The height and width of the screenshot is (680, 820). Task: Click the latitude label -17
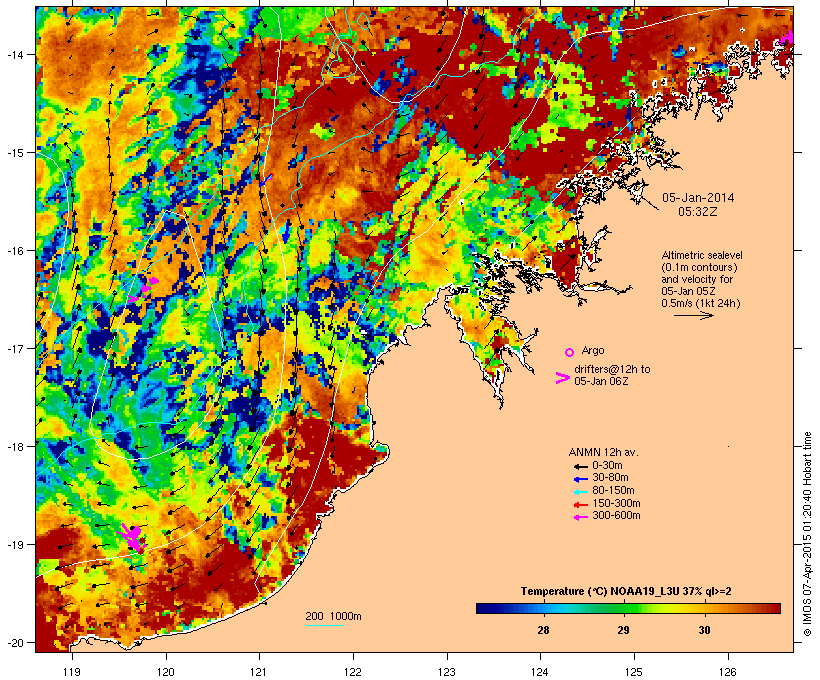tap(15, 348)
